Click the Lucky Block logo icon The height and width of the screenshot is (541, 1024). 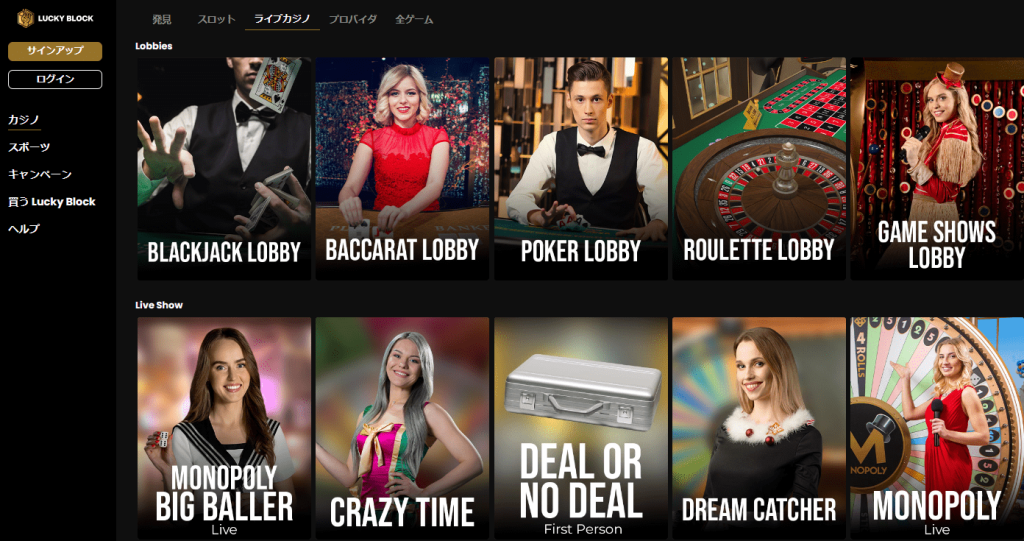25,18
